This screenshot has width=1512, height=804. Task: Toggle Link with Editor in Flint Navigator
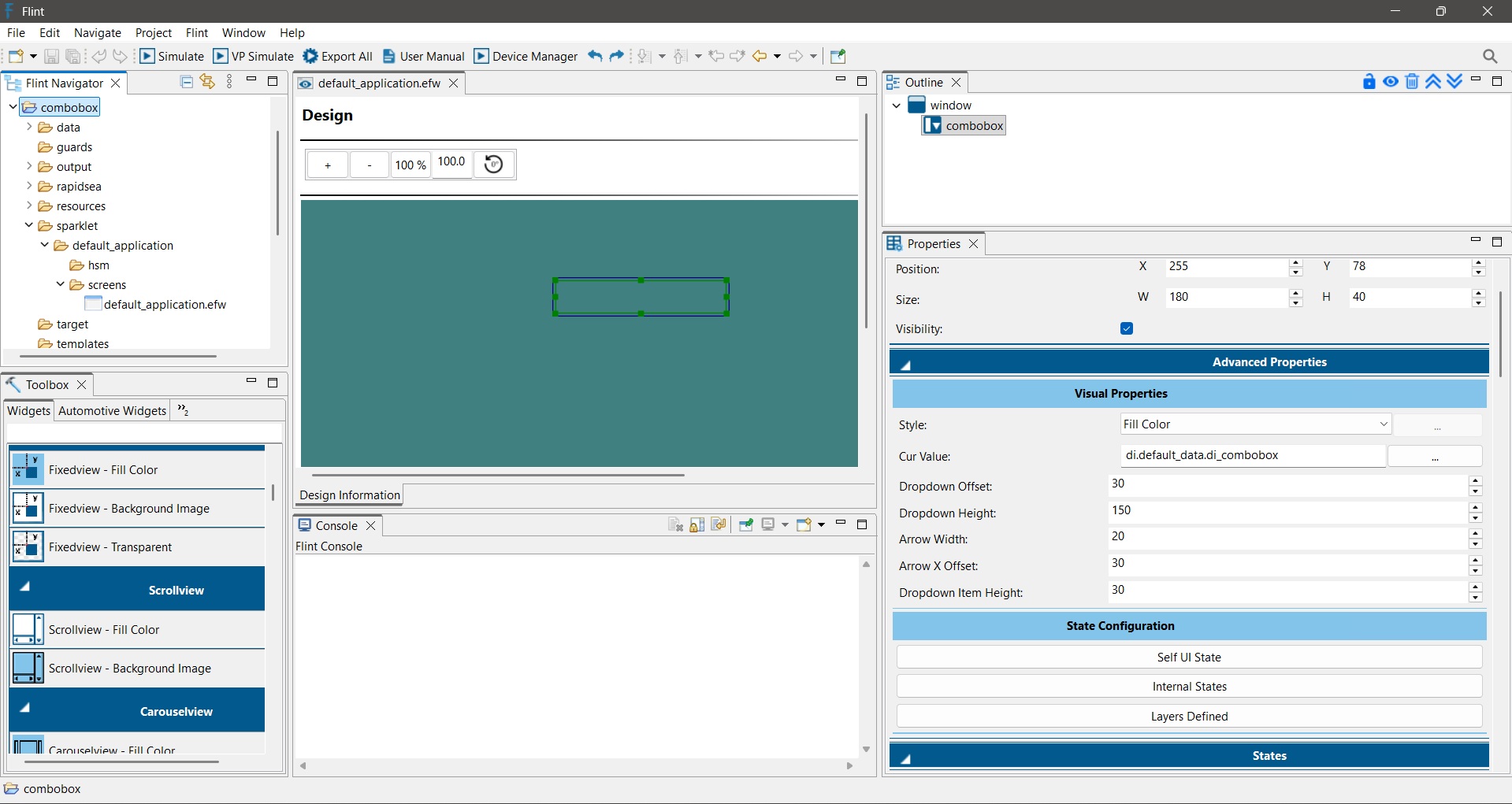(x=207, y=82)
